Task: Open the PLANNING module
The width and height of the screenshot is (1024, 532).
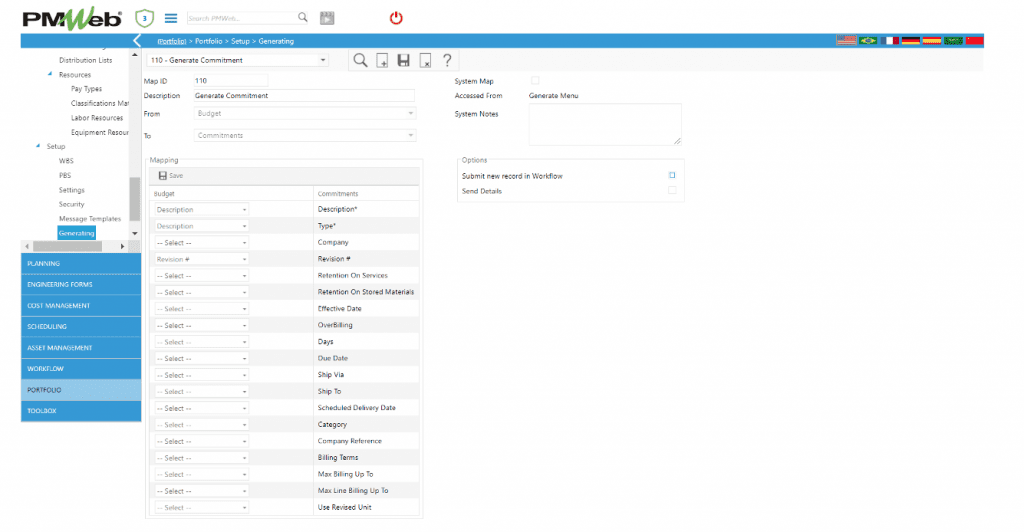Action: coord(81,264)
